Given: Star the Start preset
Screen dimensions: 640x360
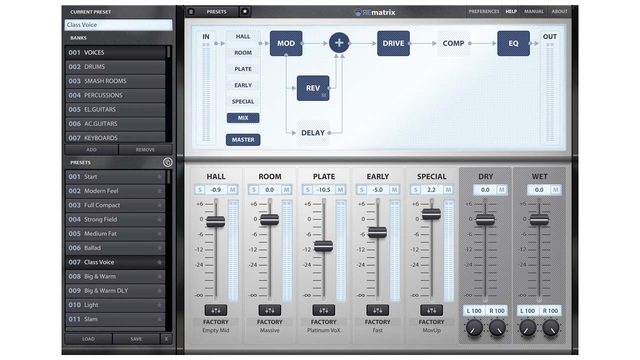Looking at the screenshot, I should click(160, 177).
